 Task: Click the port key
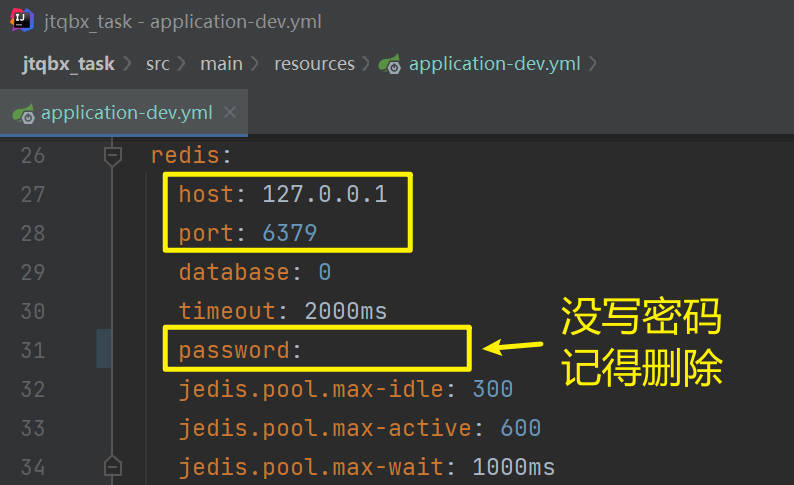(206, 233)
